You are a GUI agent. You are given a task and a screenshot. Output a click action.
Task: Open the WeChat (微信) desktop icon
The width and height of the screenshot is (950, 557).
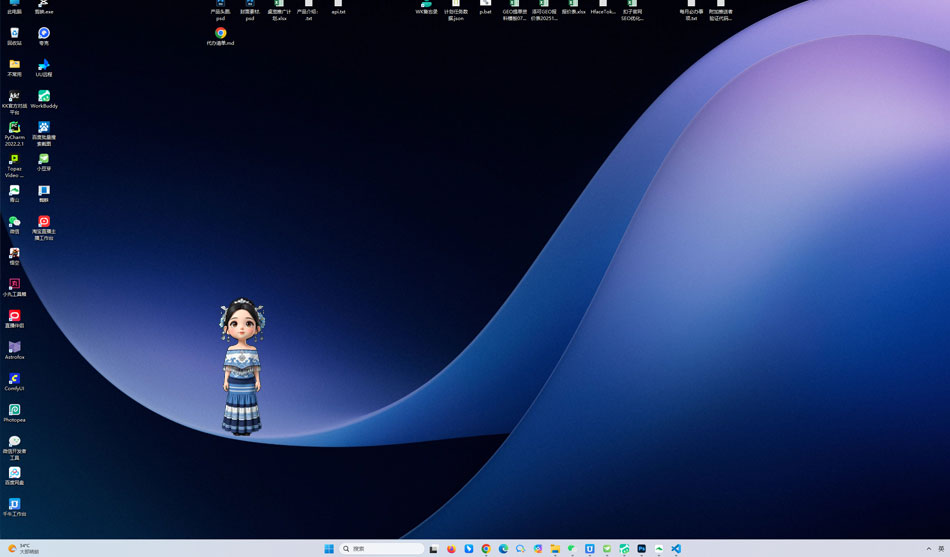pyautogui.click(x=15, y=225)
